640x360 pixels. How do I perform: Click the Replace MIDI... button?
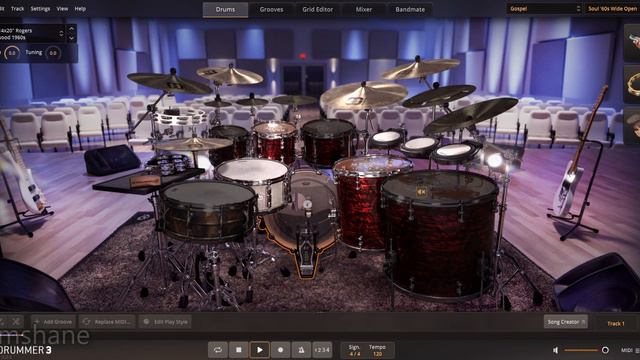107,322
